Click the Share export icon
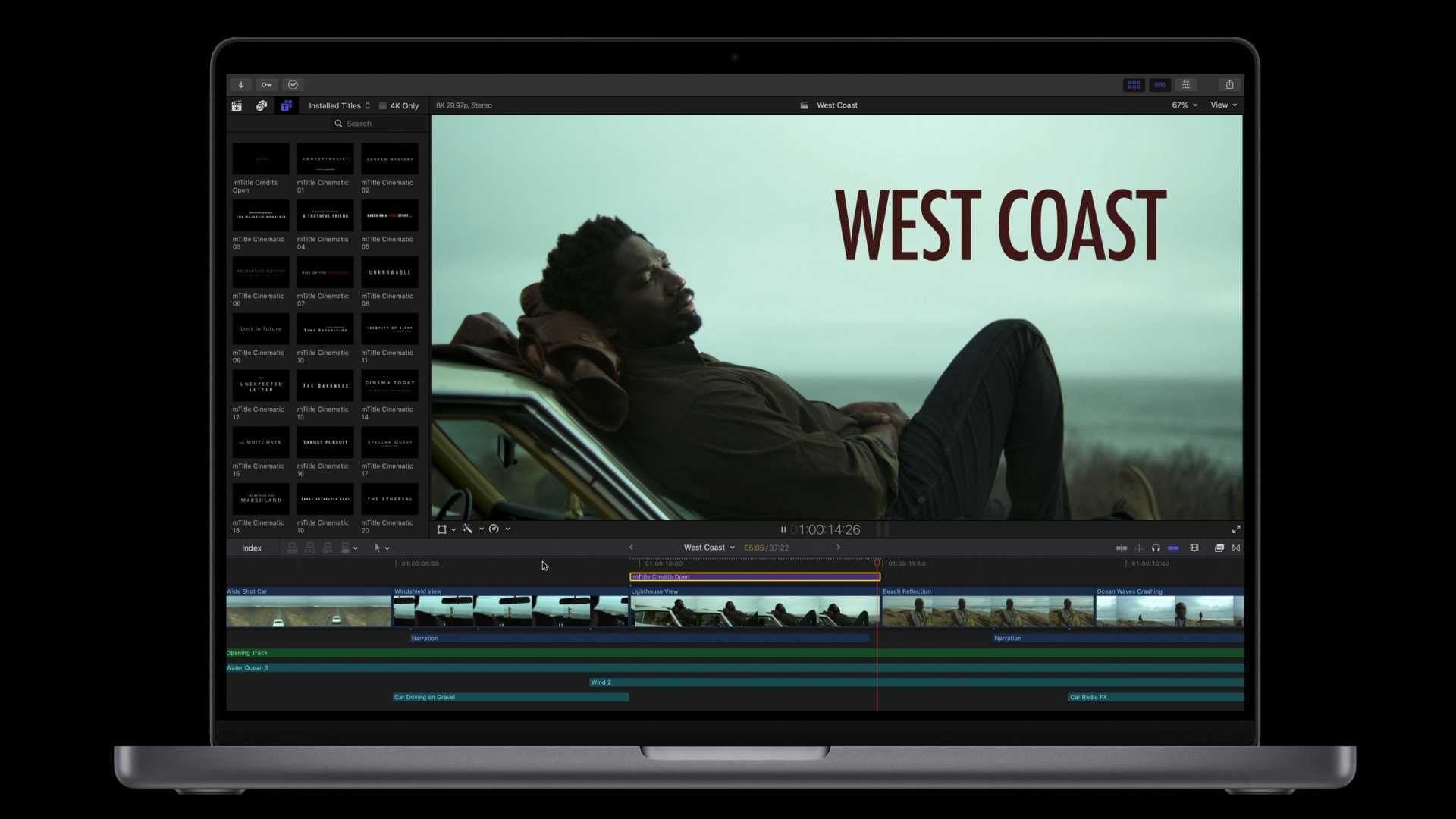This screenshot has width=1456, height=819. [x=1228, y=84]
